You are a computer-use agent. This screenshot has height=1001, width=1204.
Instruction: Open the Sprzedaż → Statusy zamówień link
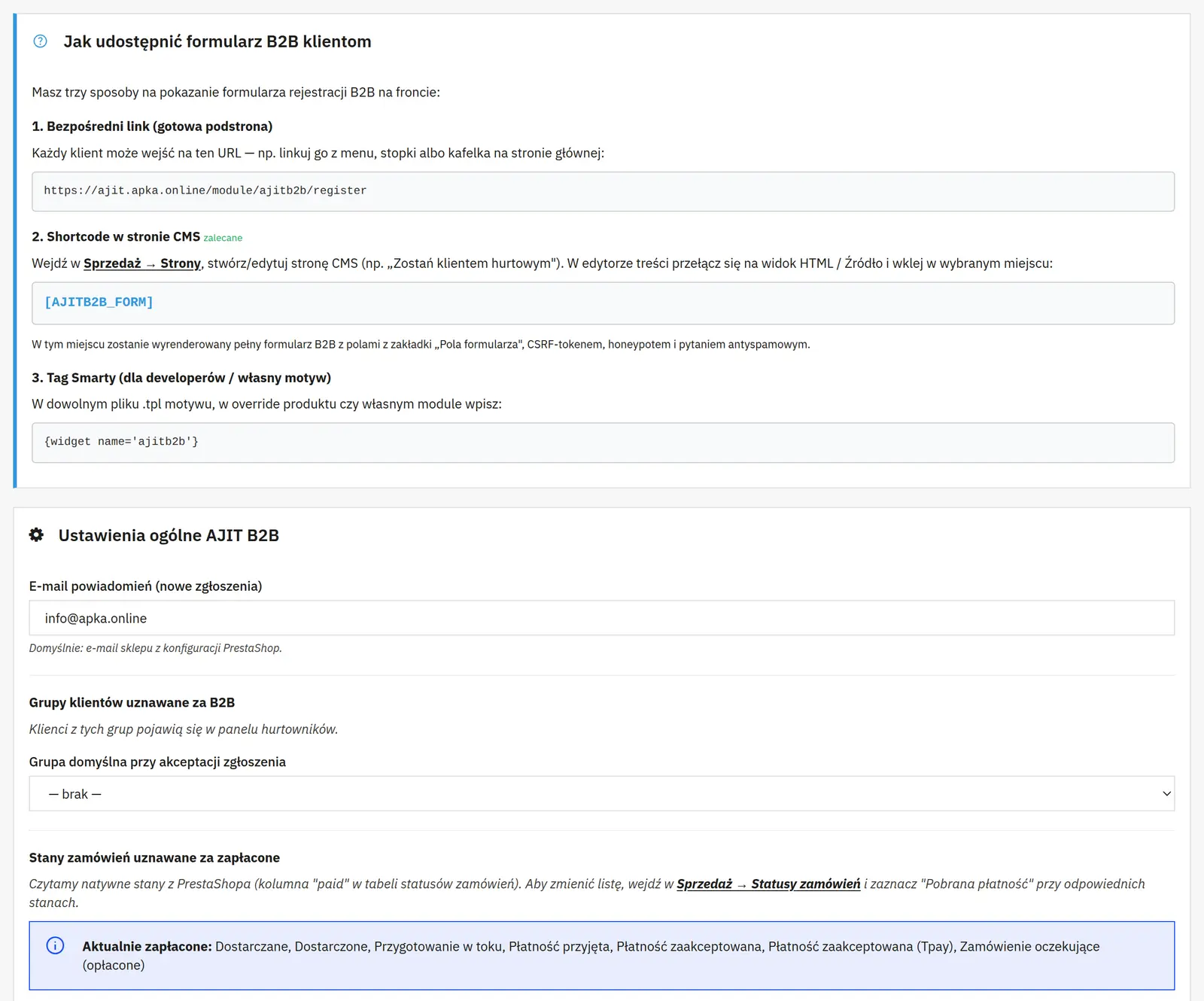[768, 884]
